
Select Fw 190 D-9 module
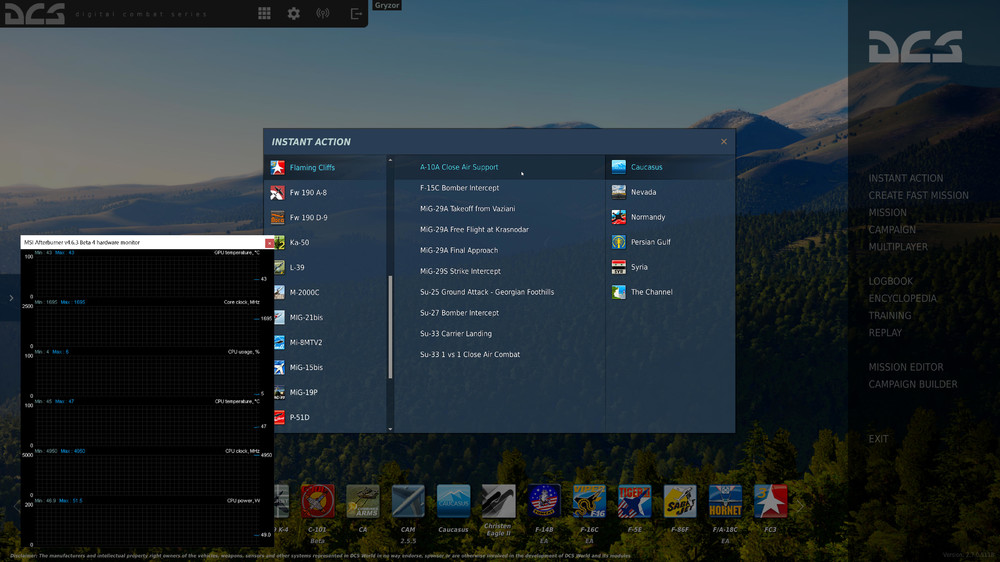pyautogui.click(x=325, y=218)
